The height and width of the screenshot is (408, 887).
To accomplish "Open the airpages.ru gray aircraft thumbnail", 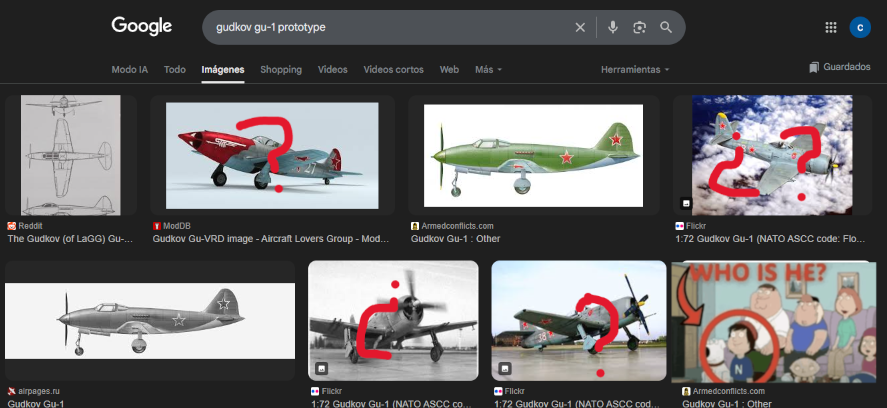I will click(x=150, y=320).
